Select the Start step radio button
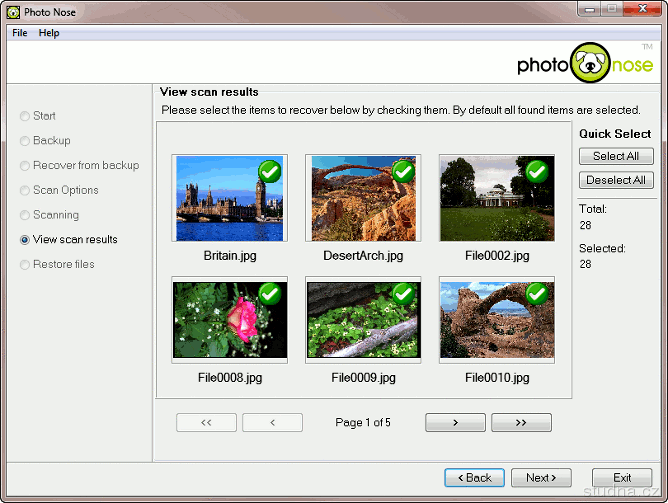Screen dimensions: 668x503 click(x=25, y=116)
